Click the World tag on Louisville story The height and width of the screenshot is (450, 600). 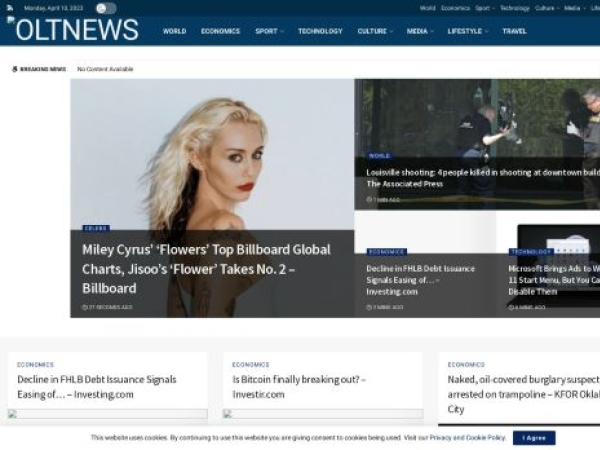point(379,156)
